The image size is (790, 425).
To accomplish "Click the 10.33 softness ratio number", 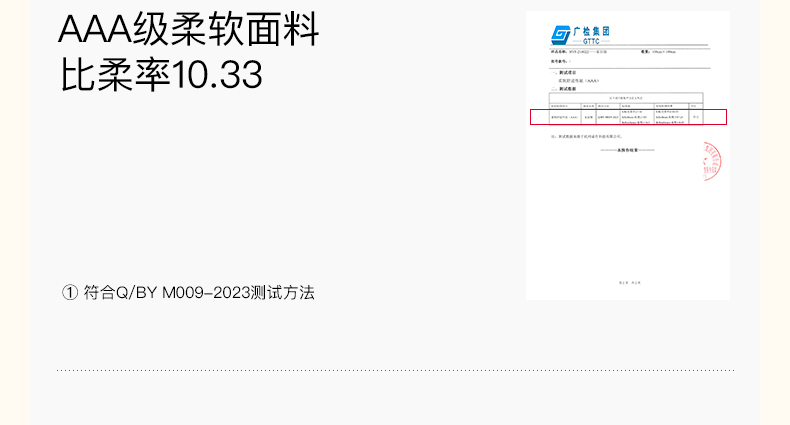I will 218,75.
